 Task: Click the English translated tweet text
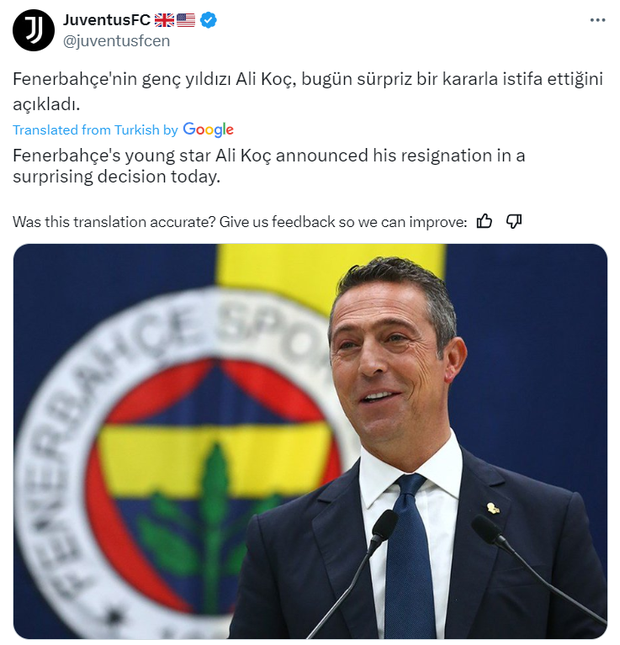coord(269,166)
